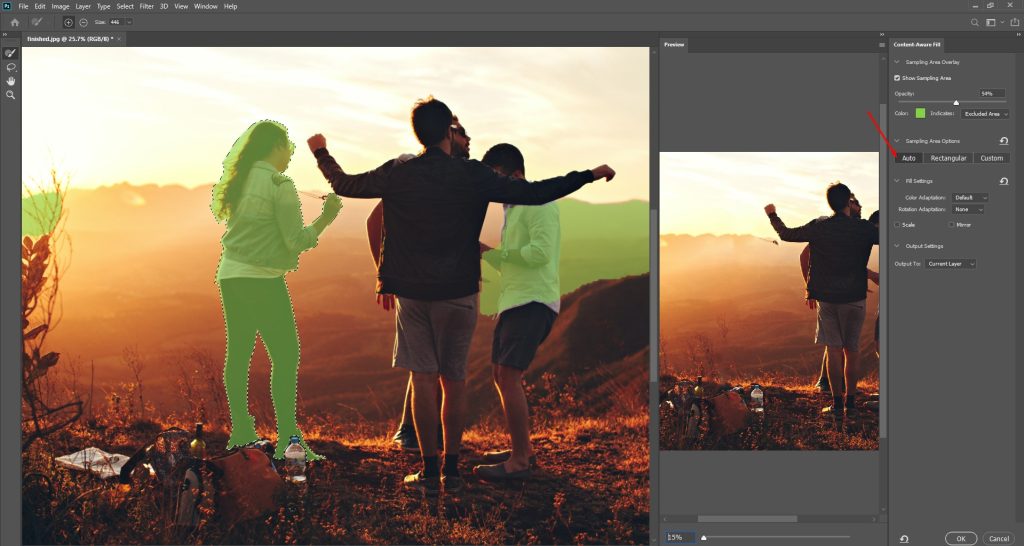Screen dimensions: 1024x546
Task: Click the Sampling Brush preset icon in options bar
Action: tap(37, 22)
